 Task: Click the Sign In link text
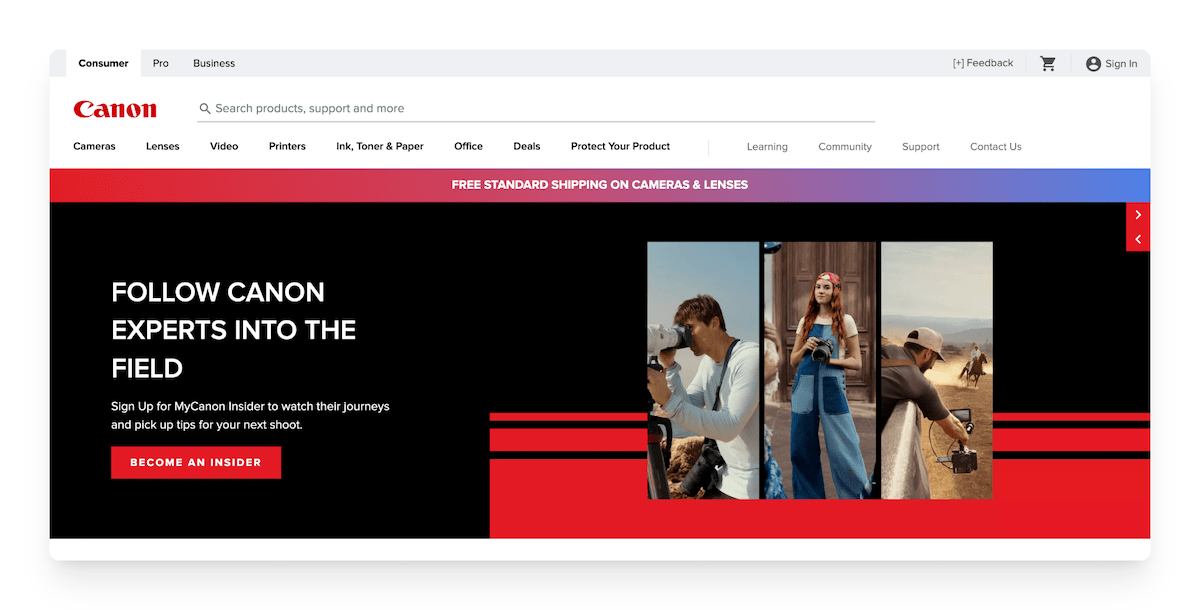(x=1121, y=64)
